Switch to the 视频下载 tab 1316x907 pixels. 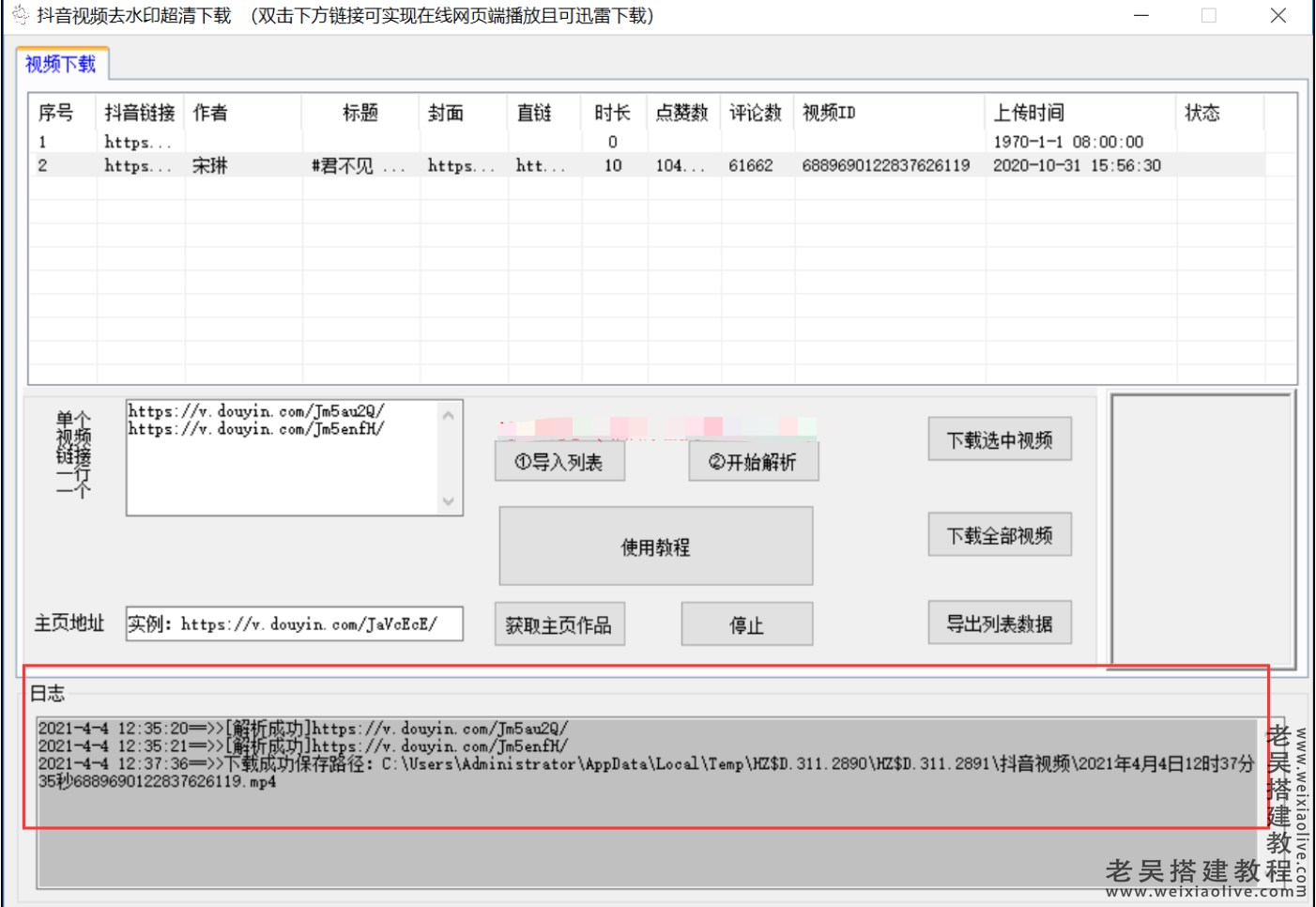61,64
